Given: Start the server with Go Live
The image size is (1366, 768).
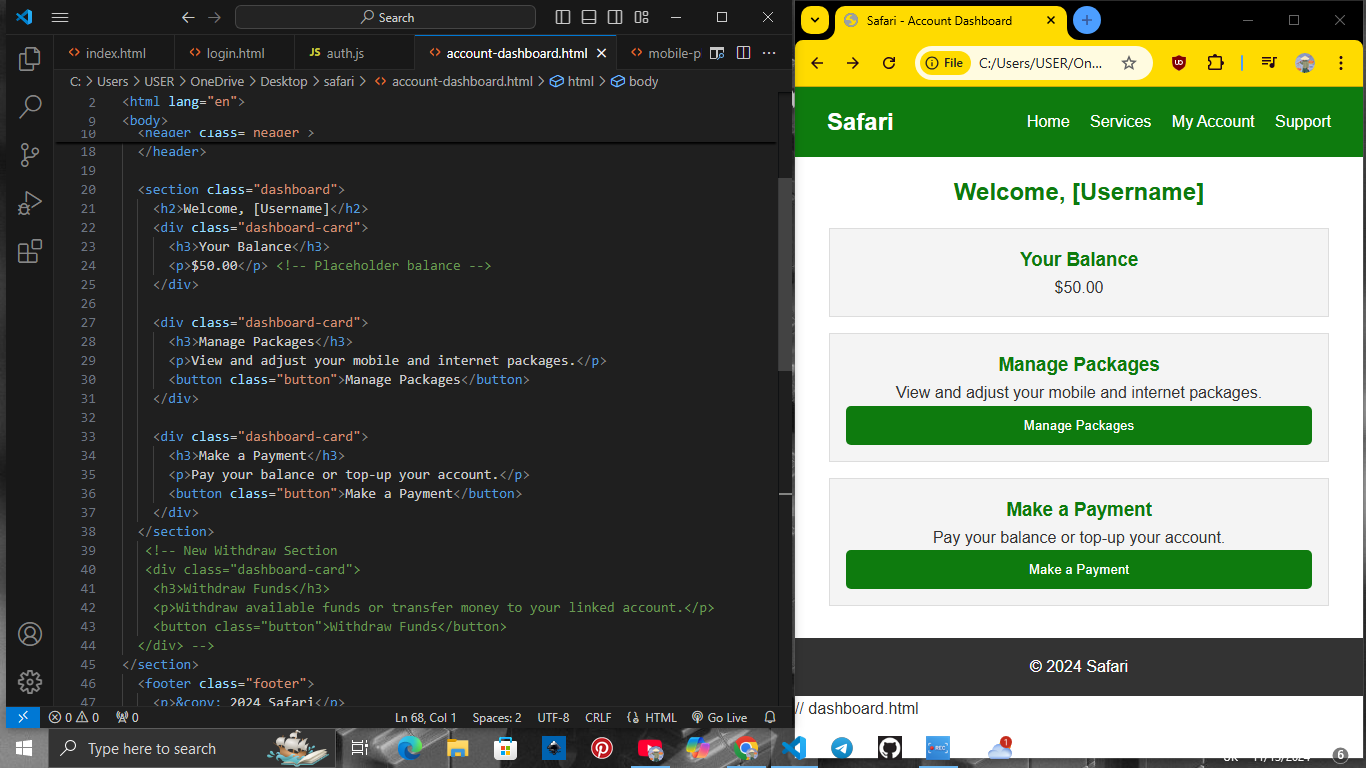Looking at the screenshot, I should [x=719, y=717].
